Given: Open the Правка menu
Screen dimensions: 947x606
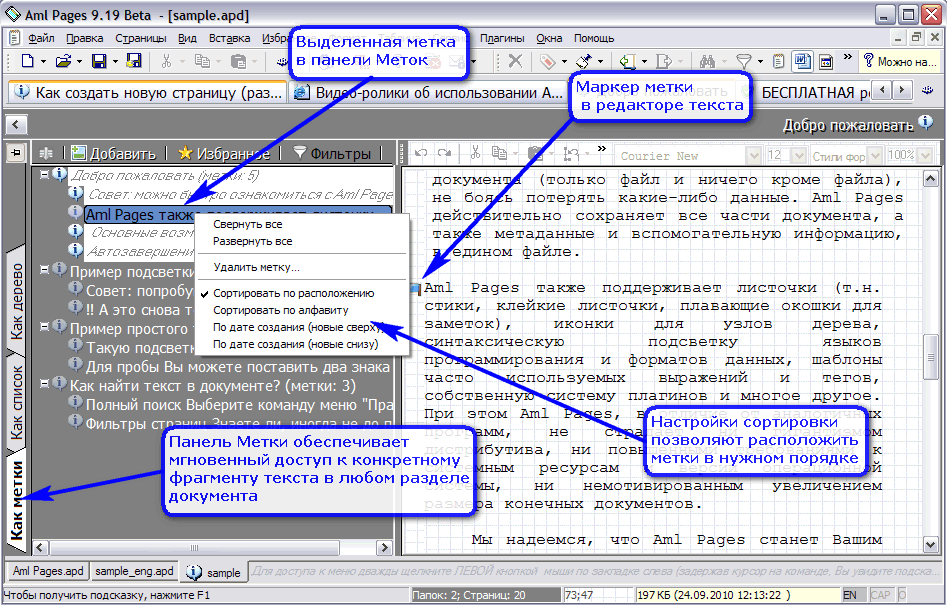Looking at the screenshot, I should coord(85,38).
